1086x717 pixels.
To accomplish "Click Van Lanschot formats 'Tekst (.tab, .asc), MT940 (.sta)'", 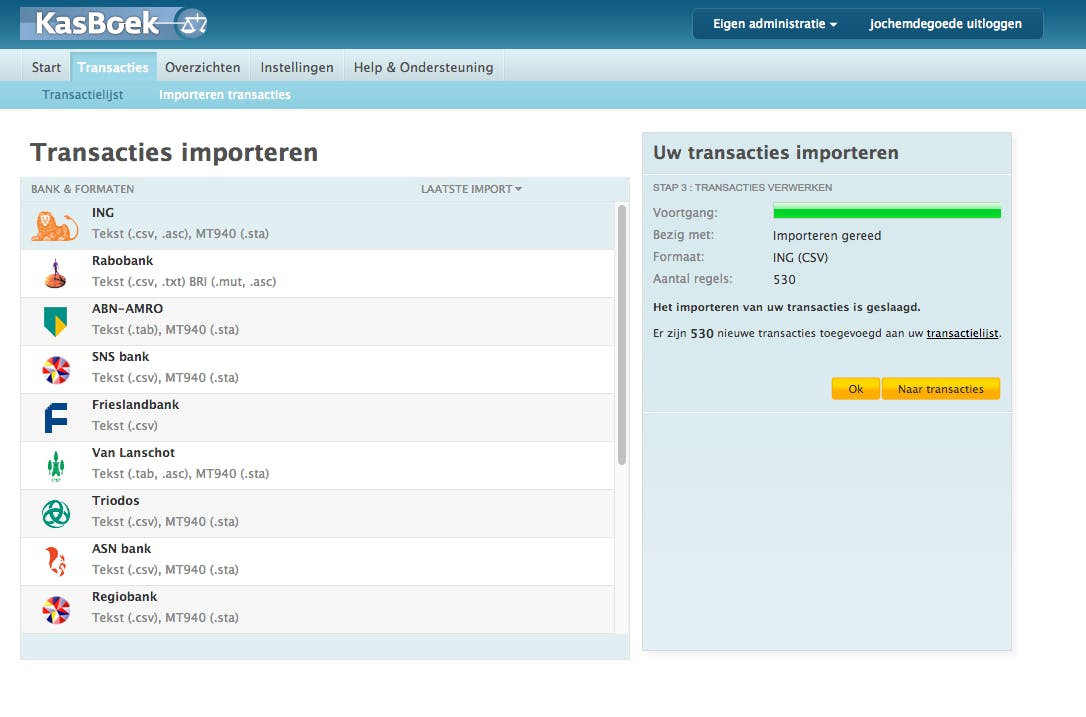I will pos(181,474).
